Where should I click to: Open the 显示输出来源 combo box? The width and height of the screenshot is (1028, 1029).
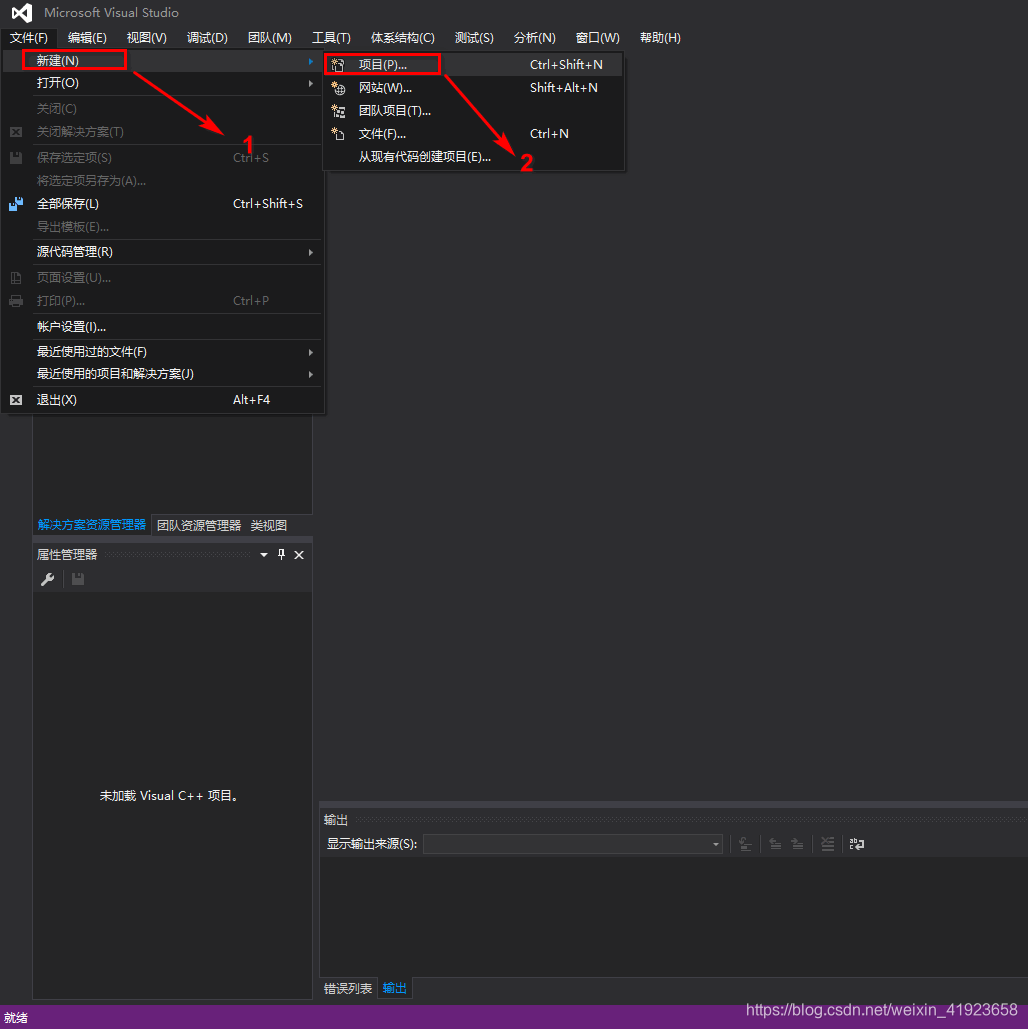coord(573,844)
